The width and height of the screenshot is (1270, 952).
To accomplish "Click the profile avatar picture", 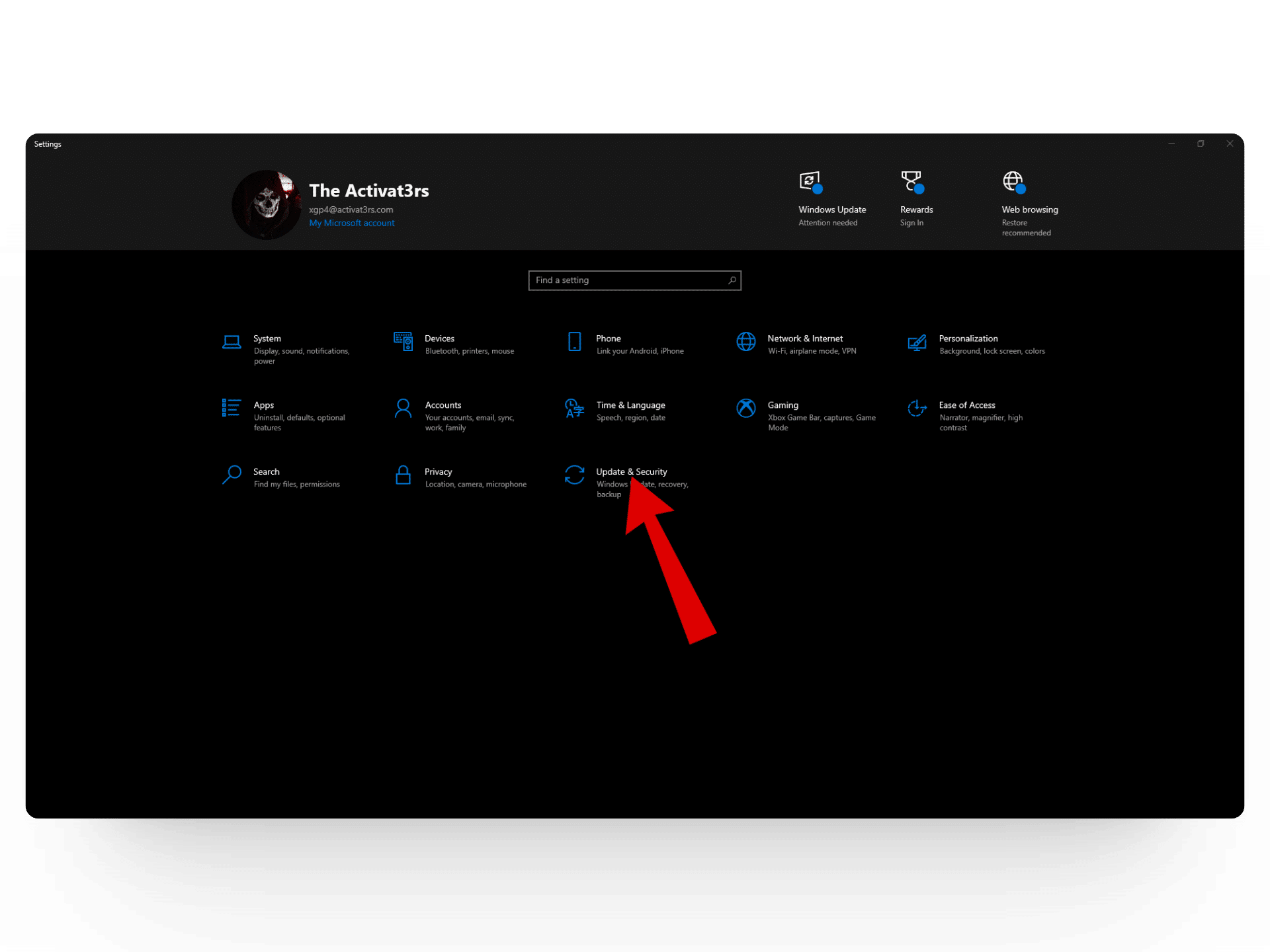I will coord(267,205).
